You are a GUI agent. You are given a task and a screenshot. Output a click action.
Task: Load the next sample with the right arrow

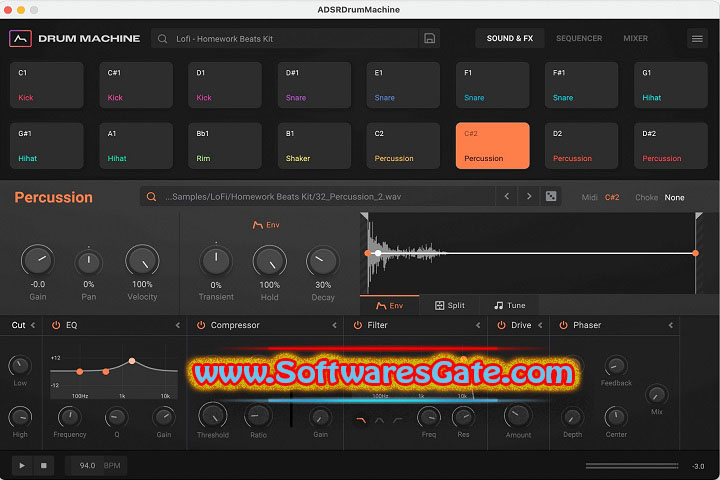(529, 196)
